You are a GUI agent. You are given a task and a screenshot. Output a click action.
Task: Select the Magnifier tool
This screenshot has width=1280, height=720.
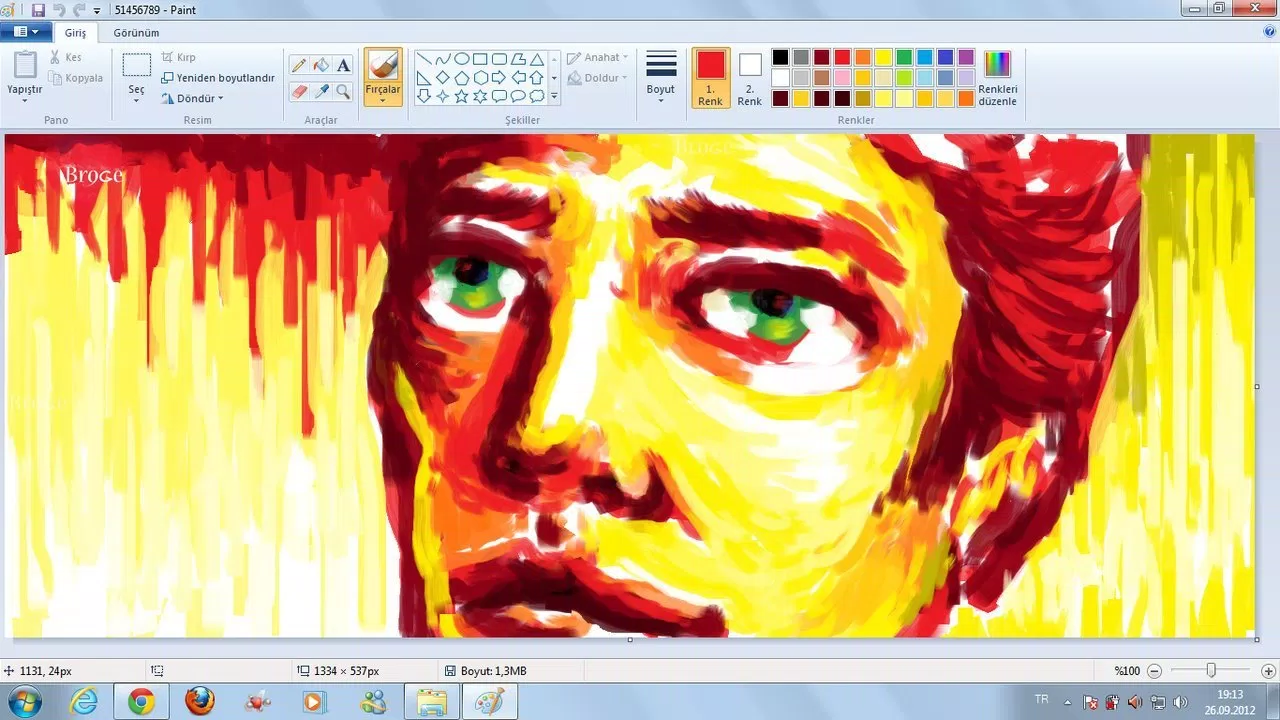(x=343, y=91)
